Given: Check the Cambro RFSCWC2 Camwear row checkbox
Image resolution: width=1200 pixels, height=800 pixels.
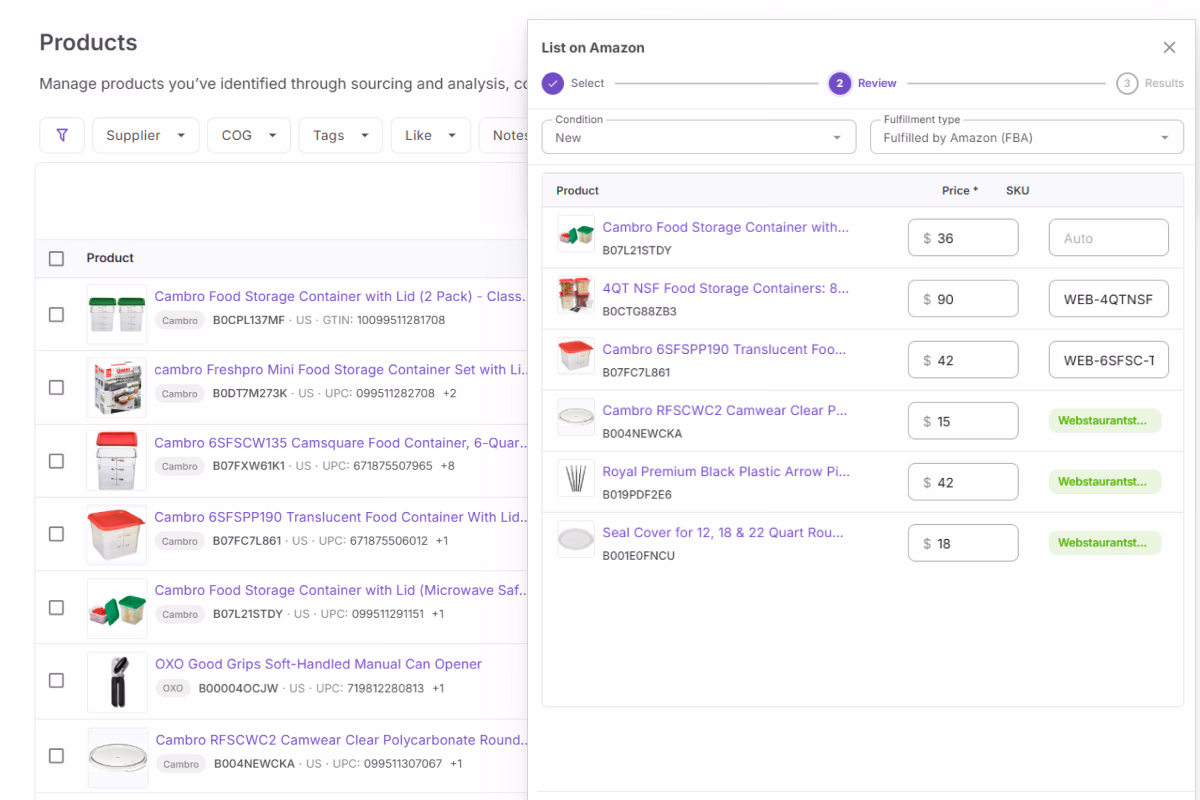Looking at the screenshot, I should click(56, 755).
